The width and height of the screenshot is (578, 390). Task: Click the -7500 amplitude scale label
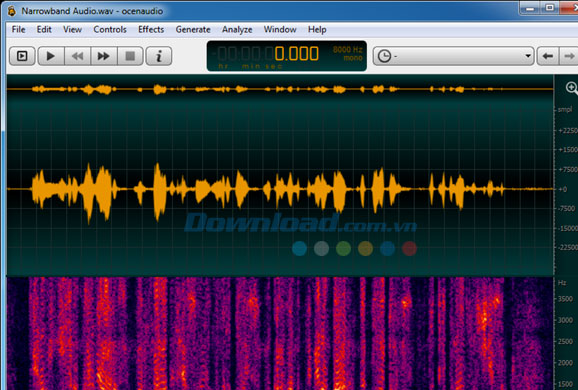click(567, 209)
